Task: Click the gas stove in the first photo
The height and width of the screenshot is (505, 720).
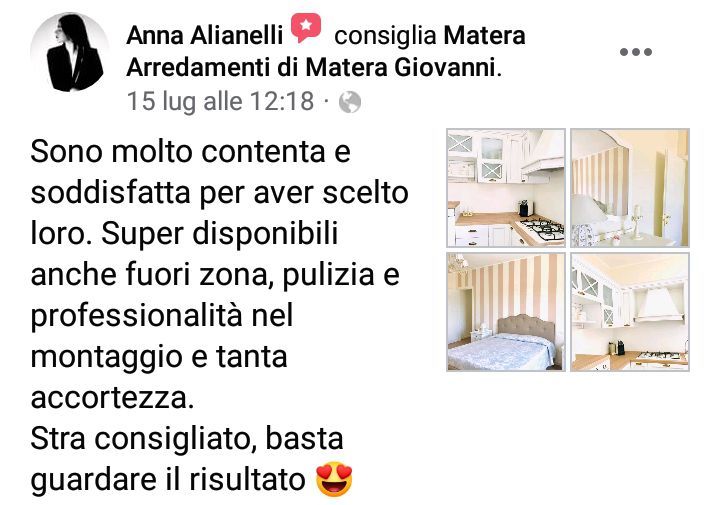Action: click(542, 228)
